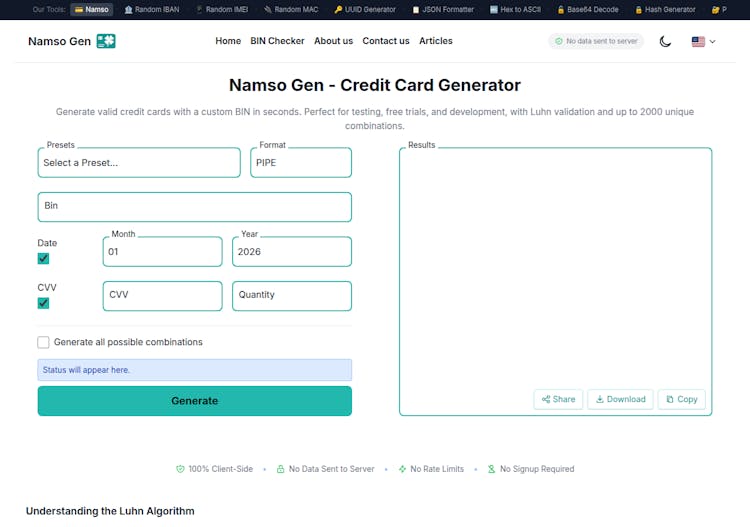Click the Bin input field

click(195, 207)
